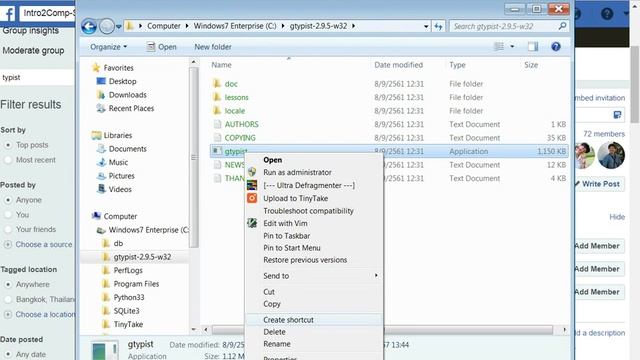Select the Top posts radio button
The height and width of the screenshot is (360, 640).
(8, 145)
